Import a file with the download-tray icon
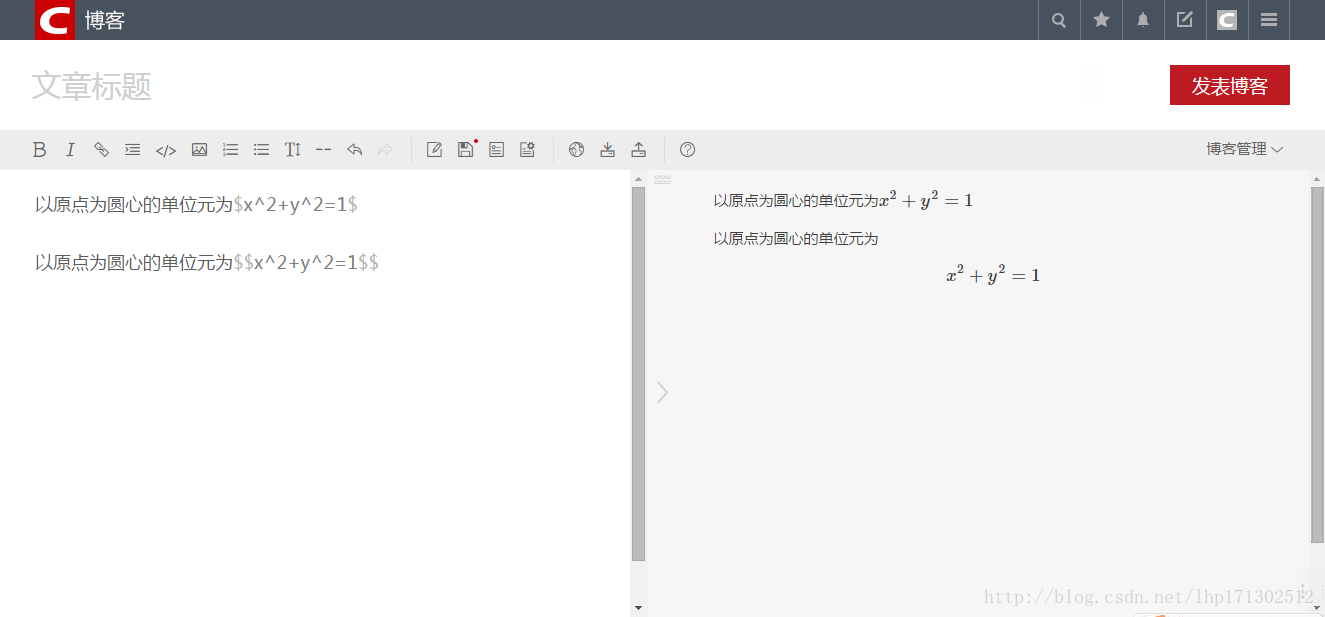1325x617 pixels. [x=607, y=150]
